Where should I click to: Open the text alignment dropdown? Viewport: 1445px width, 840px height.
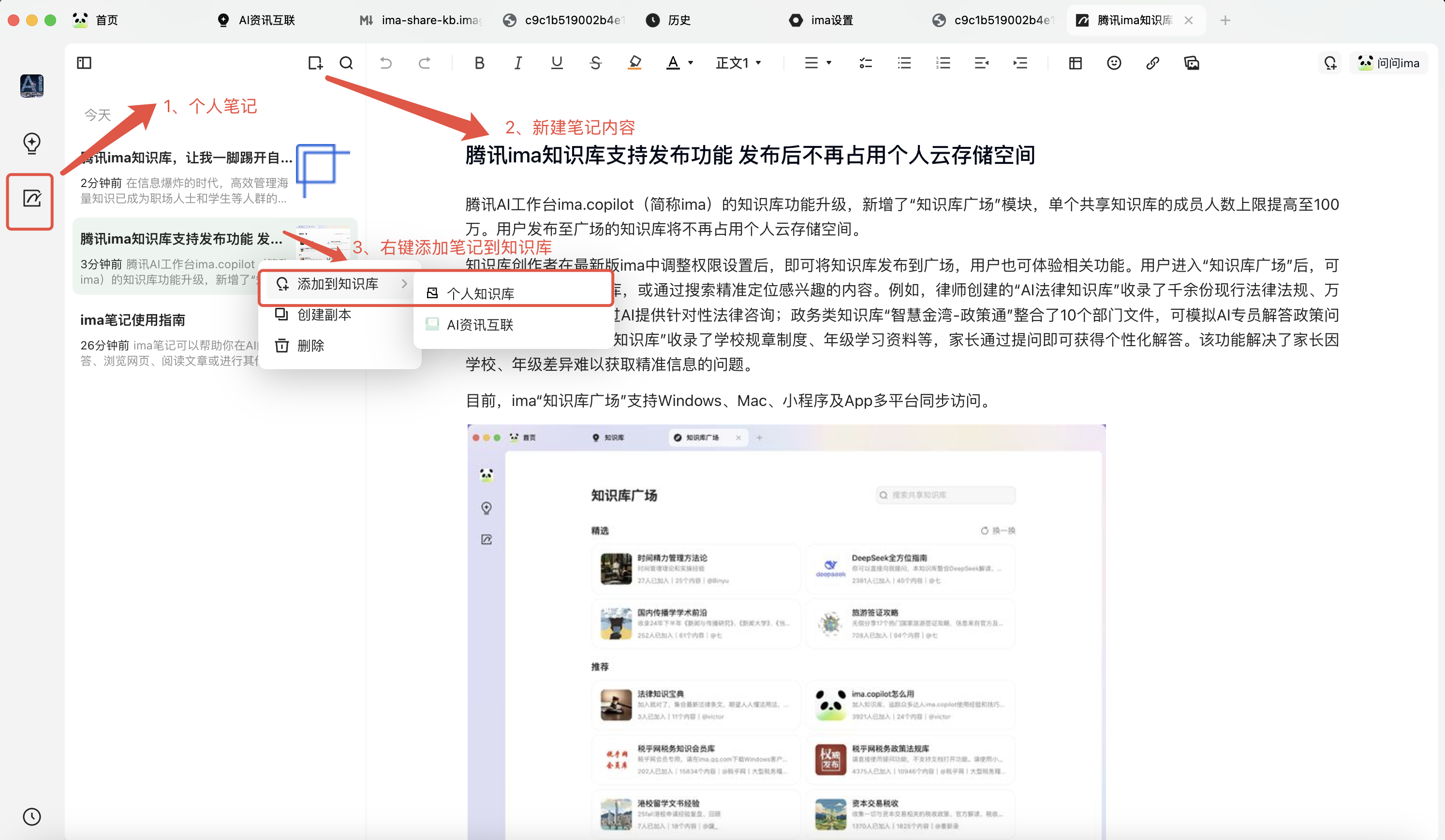[x=818, y=63]
